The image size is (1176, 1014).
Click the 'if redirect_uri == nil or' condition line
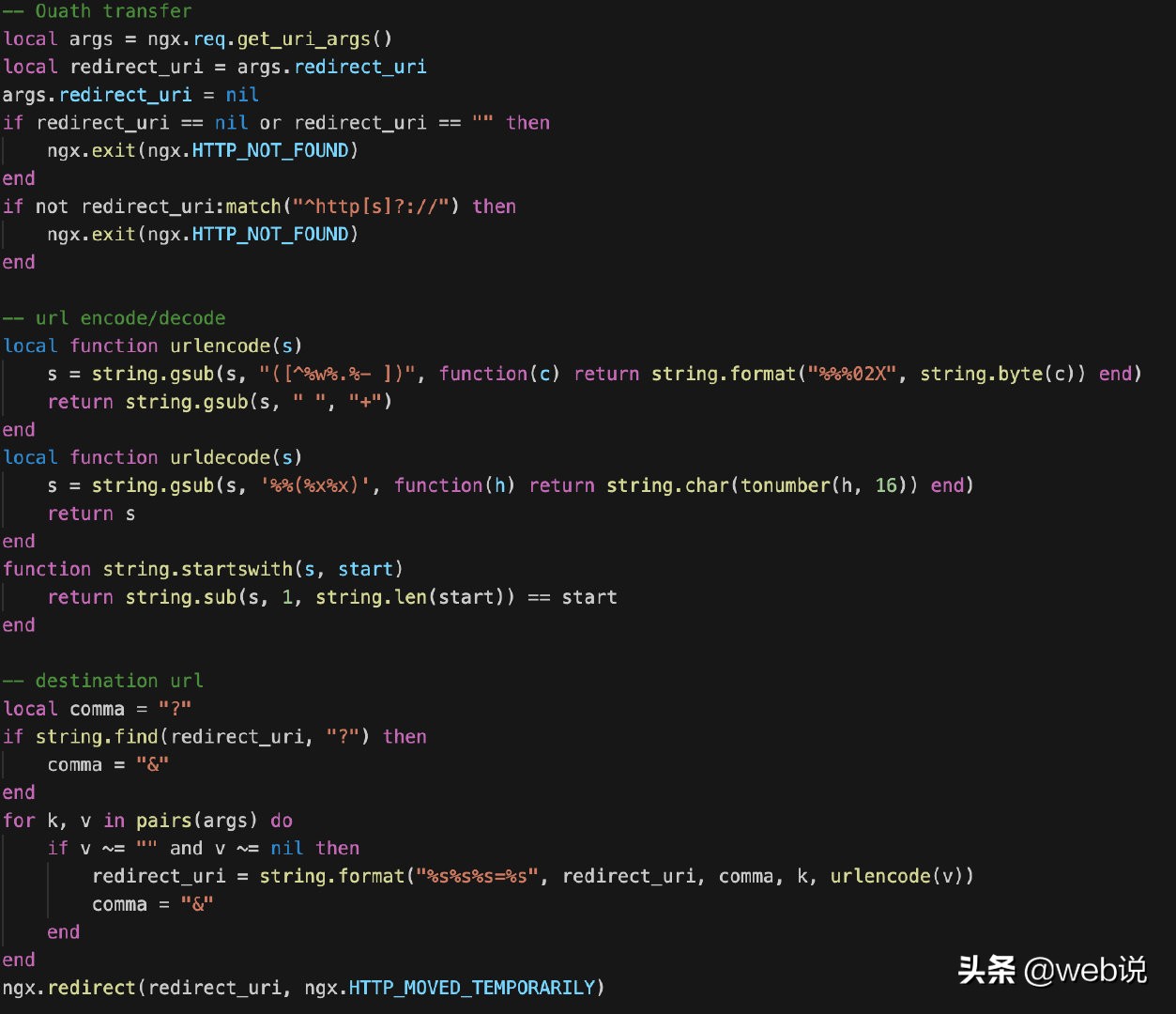click(x=276, y=123)
